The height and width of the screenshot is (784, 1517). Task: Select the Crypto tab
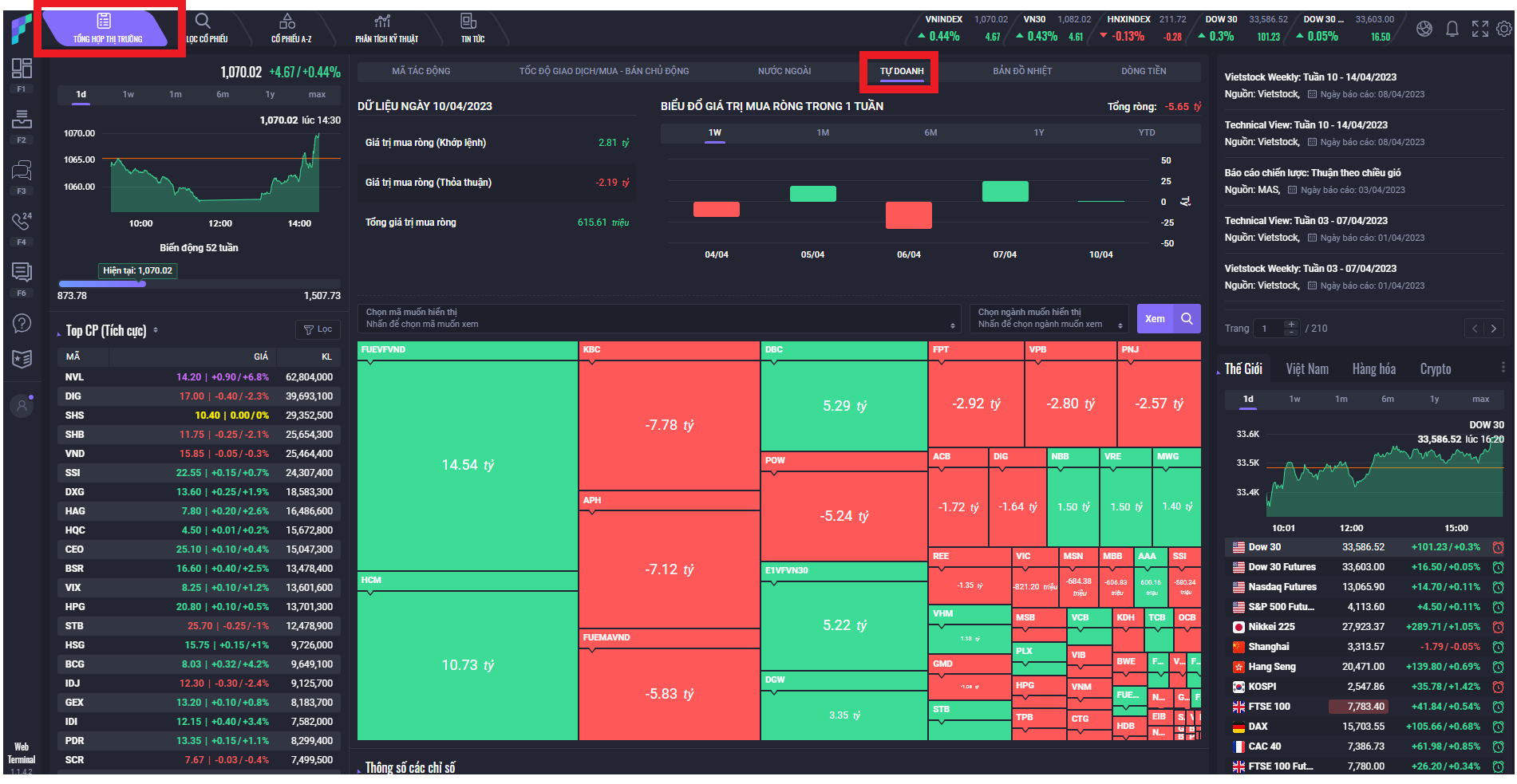pos(1435,369)
